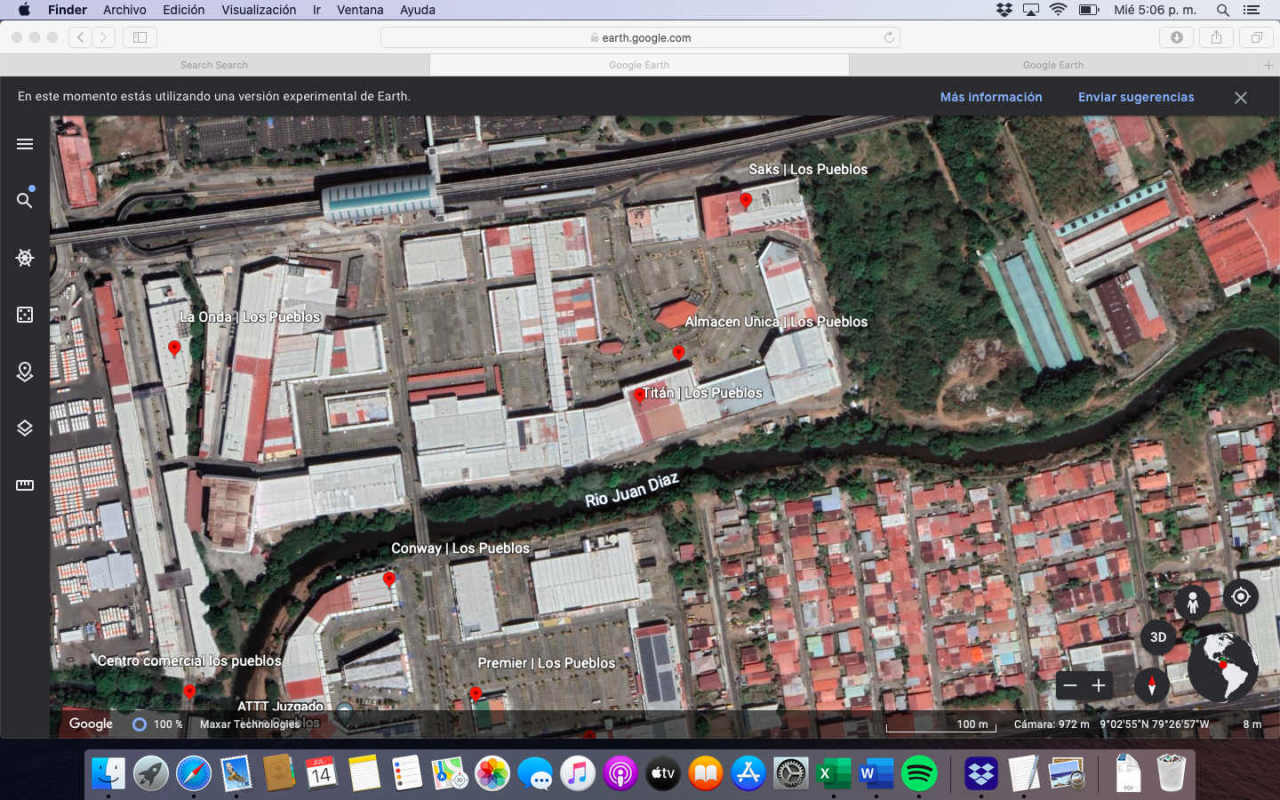
Task: Open the map style layers panel
Action: [x=24, y=428]
